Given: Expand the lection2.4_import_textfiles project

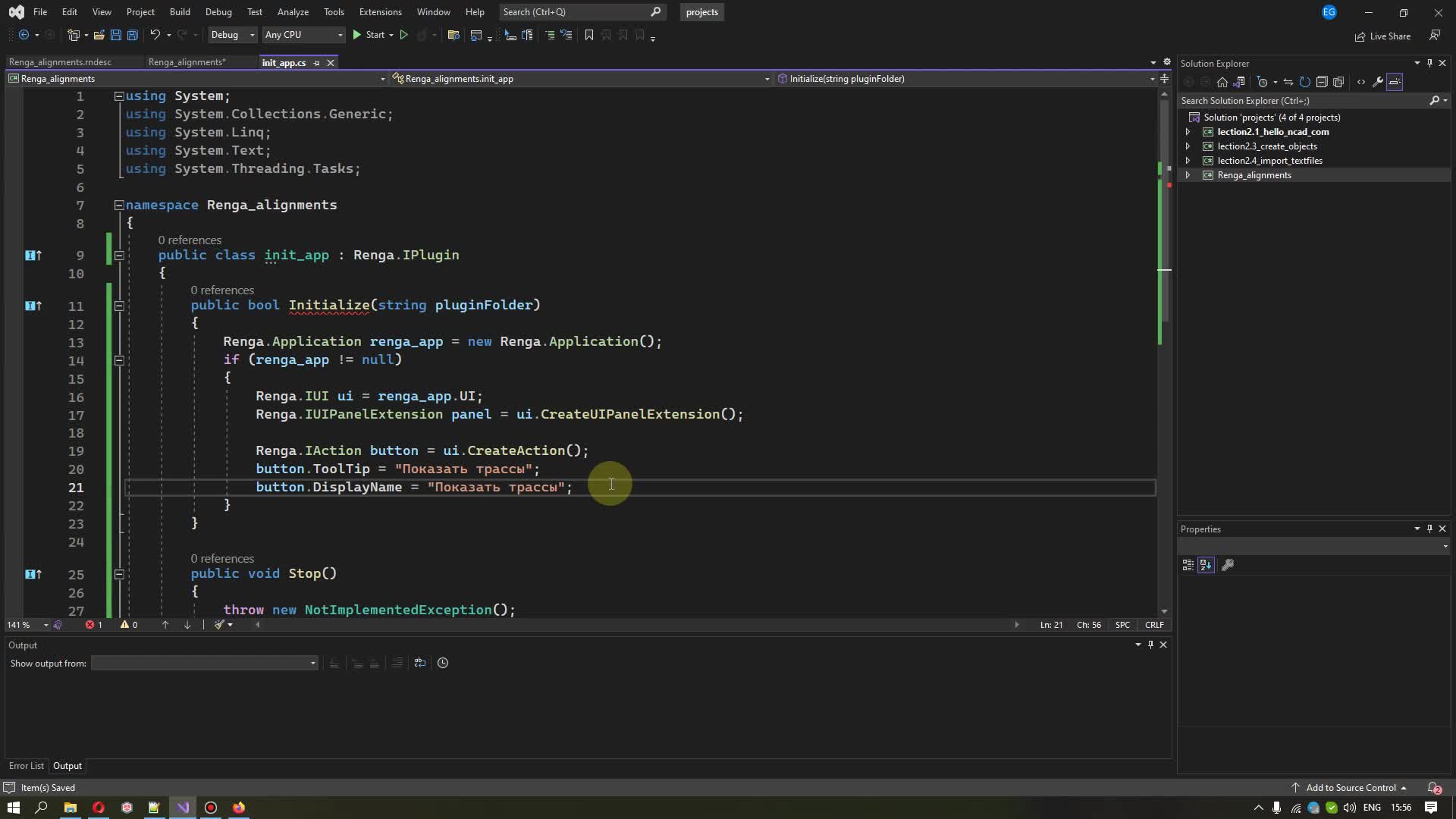Looking at the screenshot, I should coord(1188,161).
